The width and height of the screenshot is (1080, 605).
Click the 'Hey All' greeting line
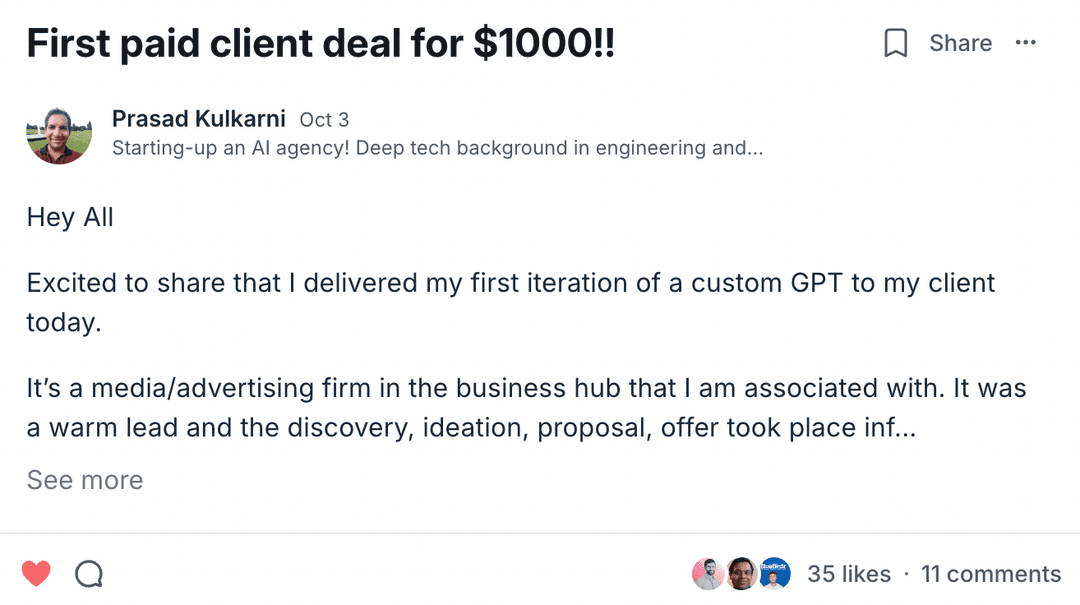click(70, 217)
